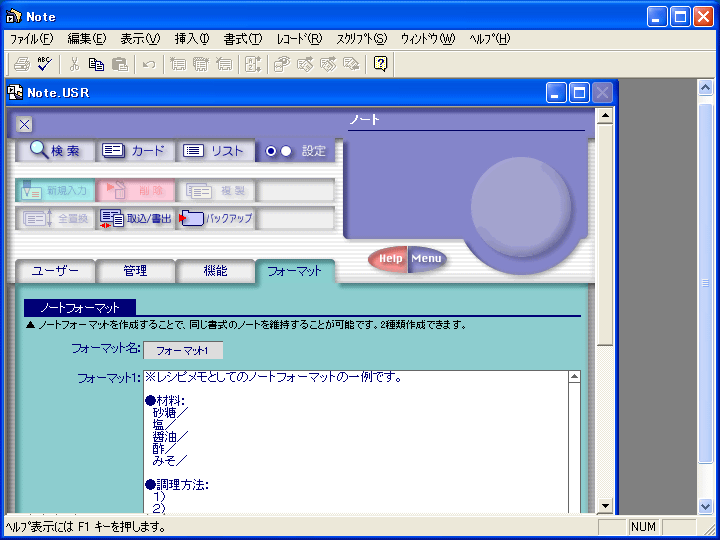This screenshot has width=720, height=540.
Task: Open the 編集(E) menu
Action: point(87,39)
